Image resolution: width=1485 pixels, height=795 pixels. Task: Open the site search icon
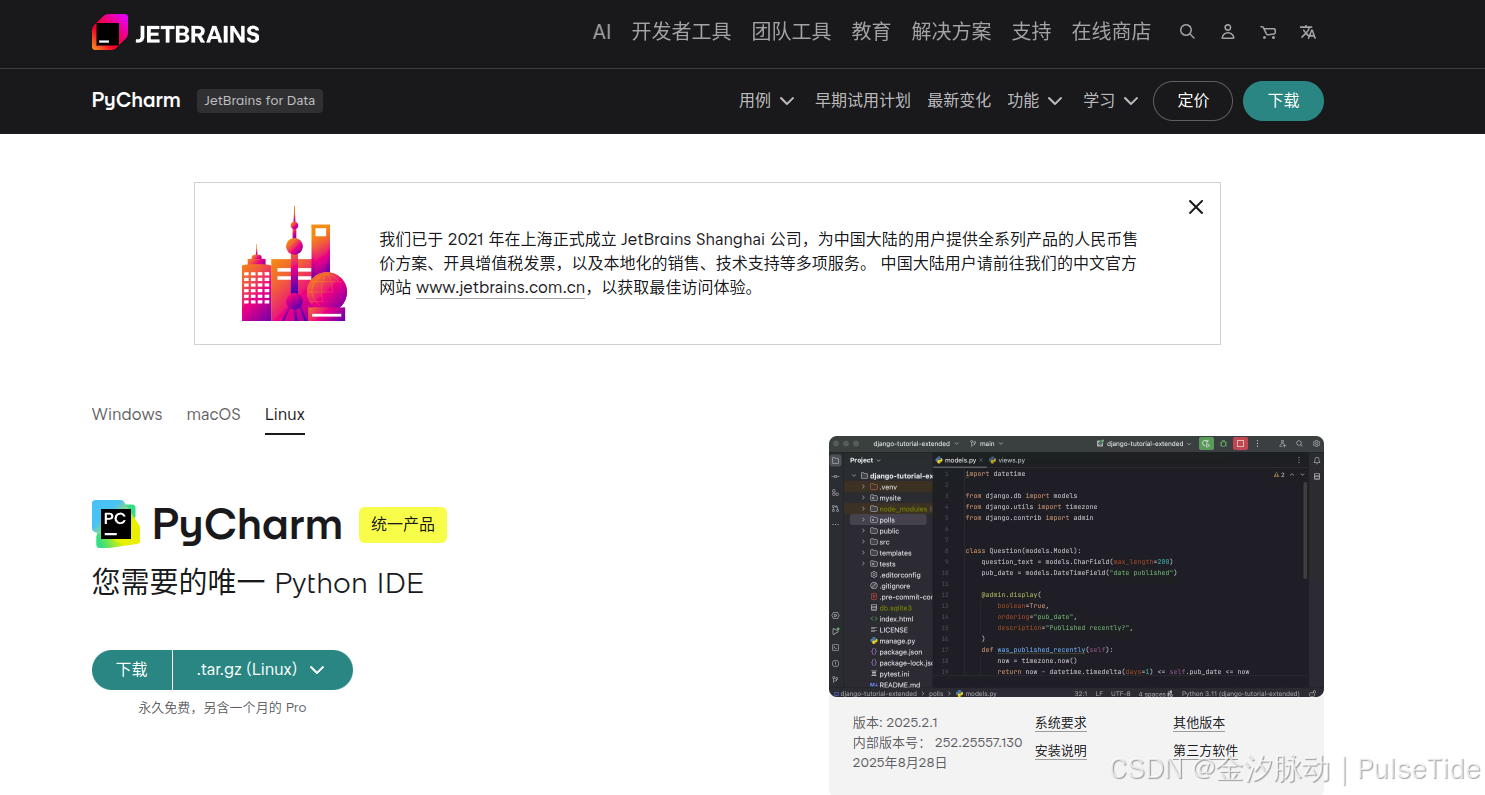coord(1187,32)
